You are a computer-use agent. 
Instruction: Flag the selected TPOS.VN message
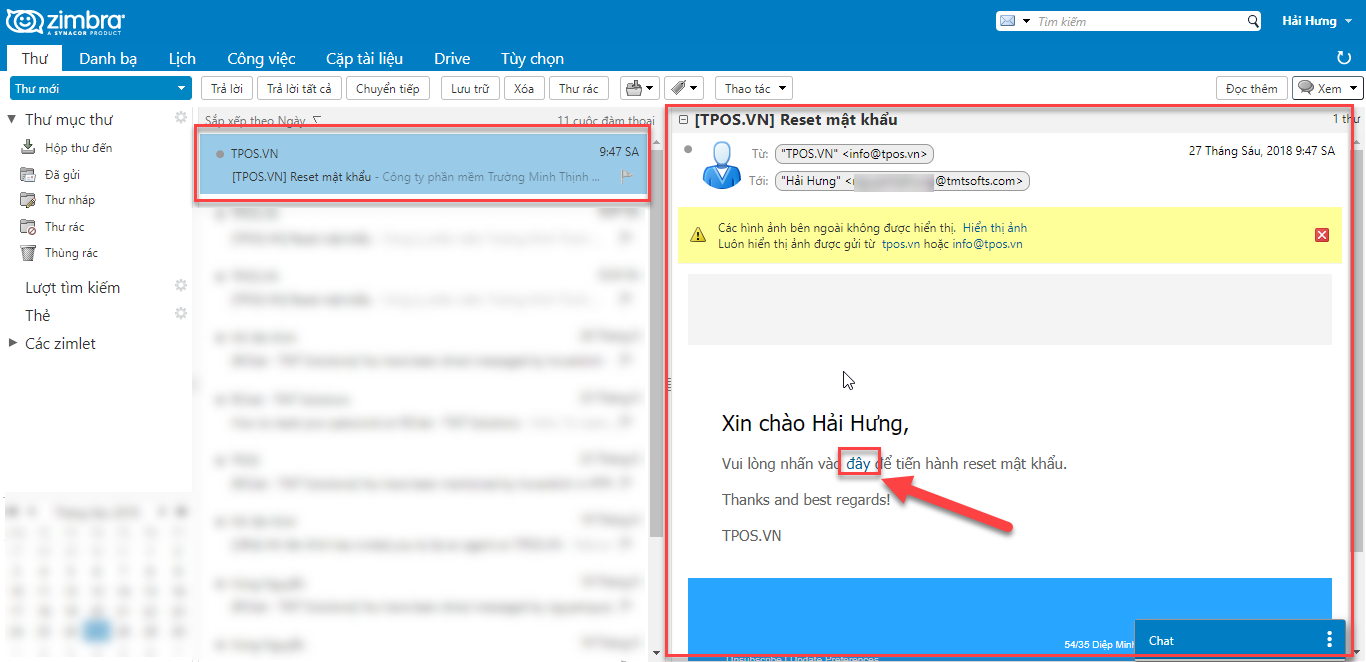coord(627,177)
